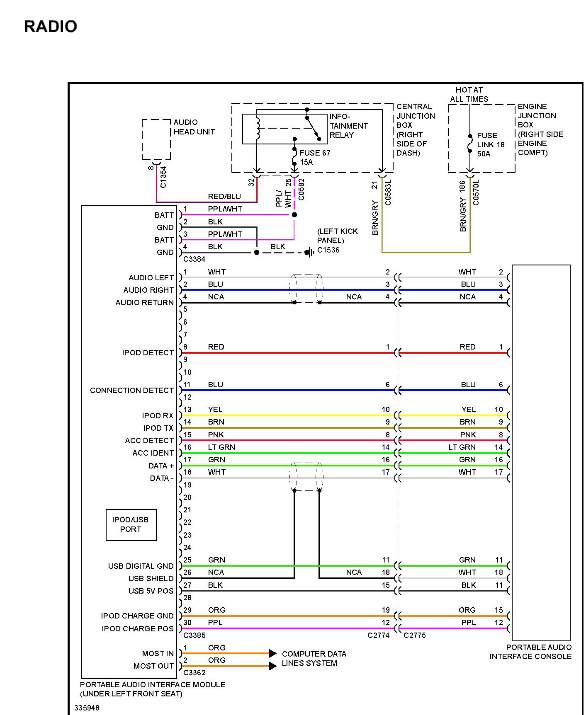The image size is (586, 715).
Task: Click the RADIO heading
Action: click(51, 26)
